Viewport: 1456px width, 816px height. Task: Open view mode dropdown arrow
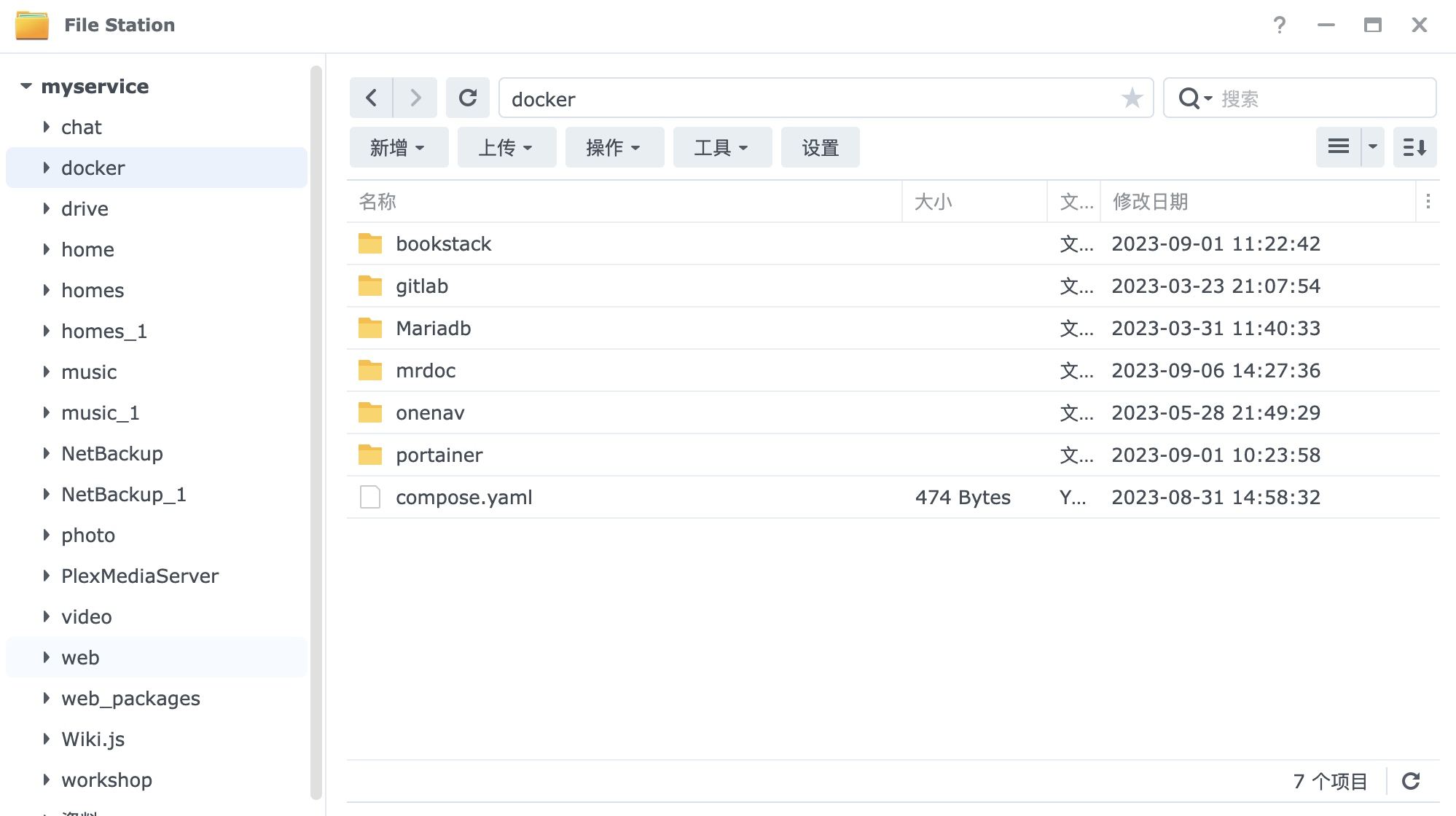[1373, 147]
